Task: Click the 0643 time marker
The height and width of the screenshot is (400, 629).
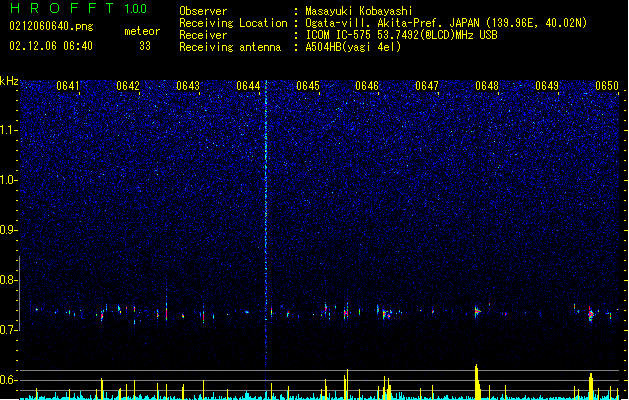Action: click(x=188, y=86)
